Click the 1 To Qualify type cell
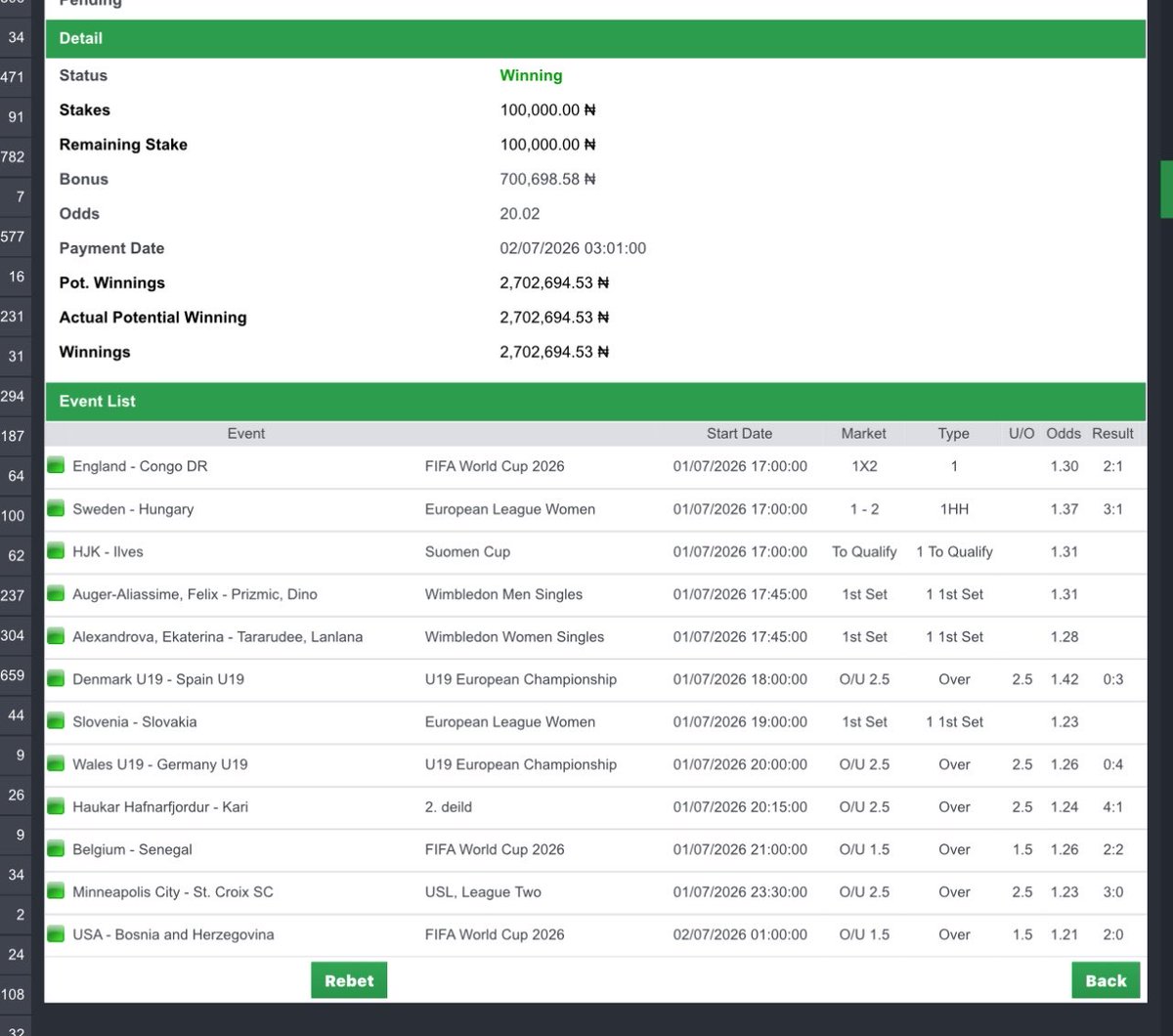The height and width of the screenshot is (1036, 1173). pyautogui.click(x=954, y=551)
